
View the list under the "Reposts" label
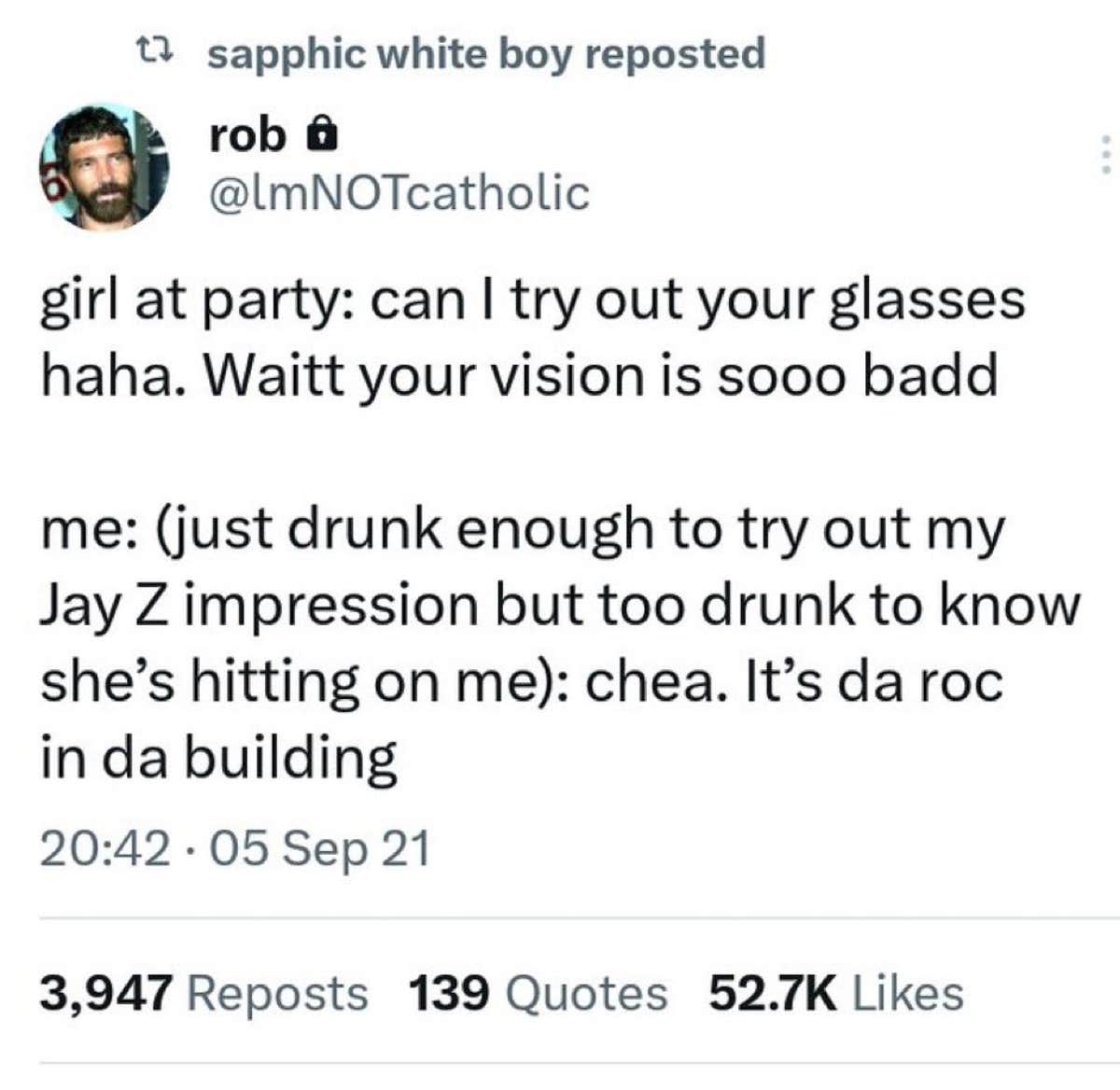point(278,992)
